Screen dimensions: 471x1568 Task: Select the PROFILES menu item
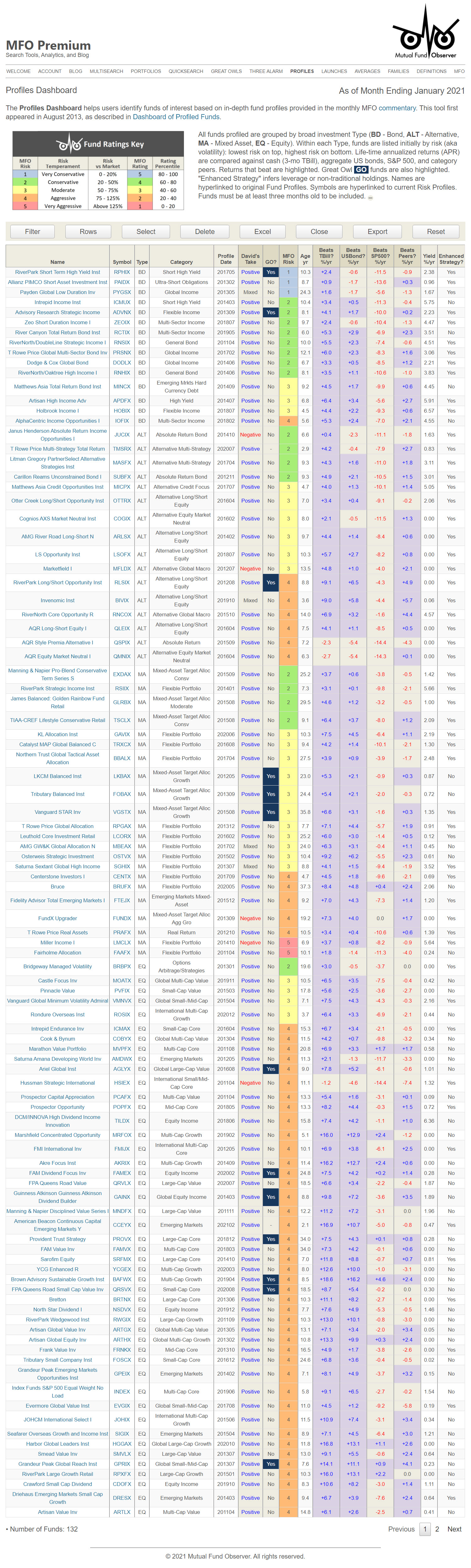tap(302, 71)
